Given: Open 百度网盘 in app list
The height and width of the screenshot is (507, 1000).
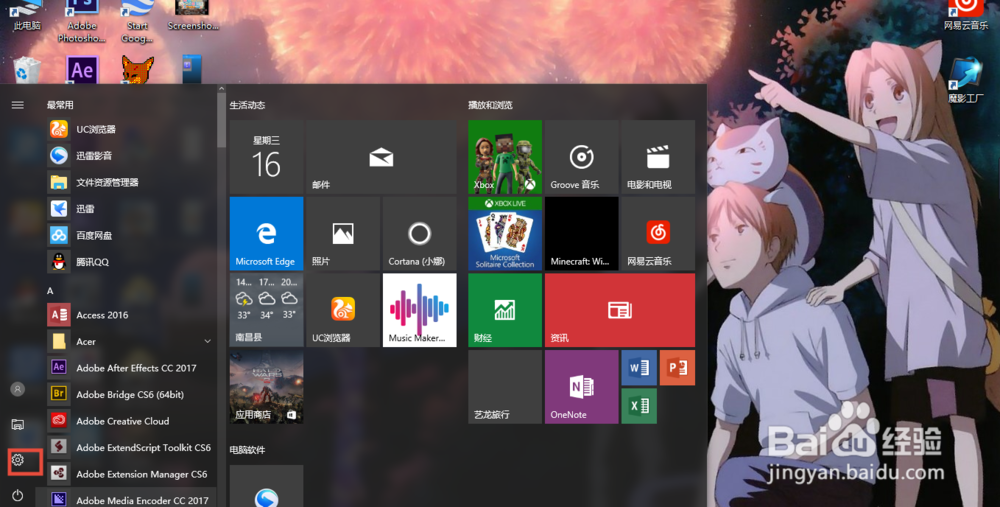Looking at the screenshot, I should click(130, 235).
